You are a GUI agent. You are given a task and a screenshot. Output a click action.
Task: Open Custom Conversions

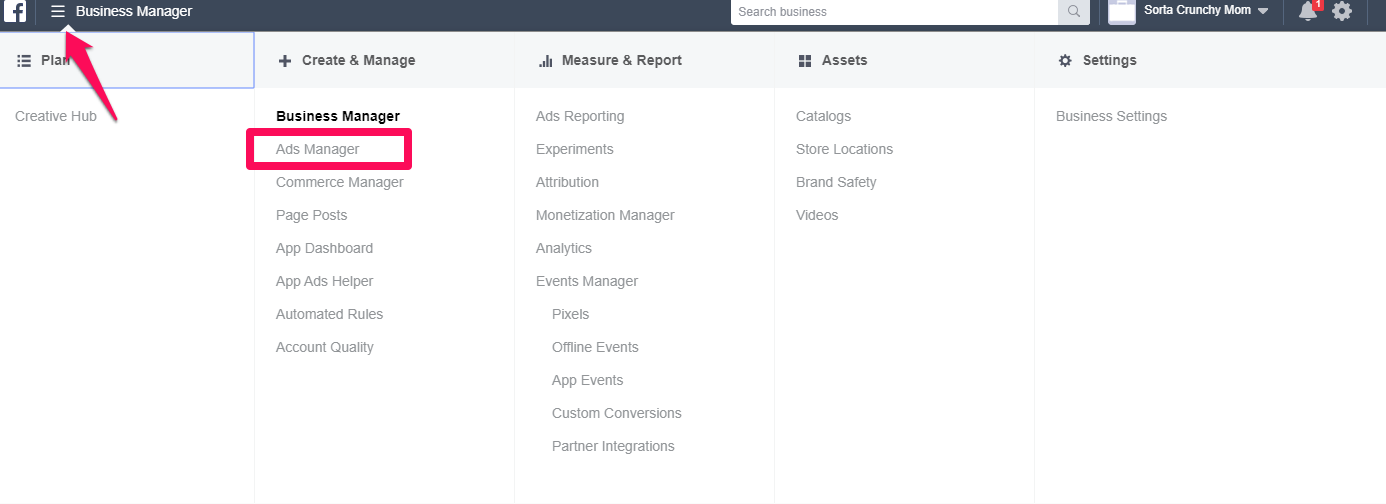(x=617, y=413)
